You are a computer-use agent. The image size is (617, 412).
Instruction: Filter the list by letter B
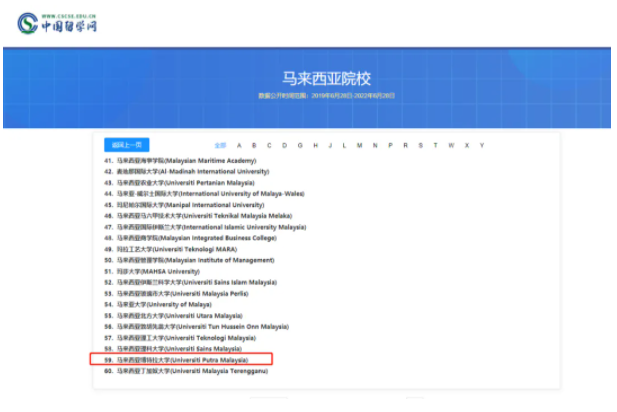pyautogui.click(x=254, y=145)
